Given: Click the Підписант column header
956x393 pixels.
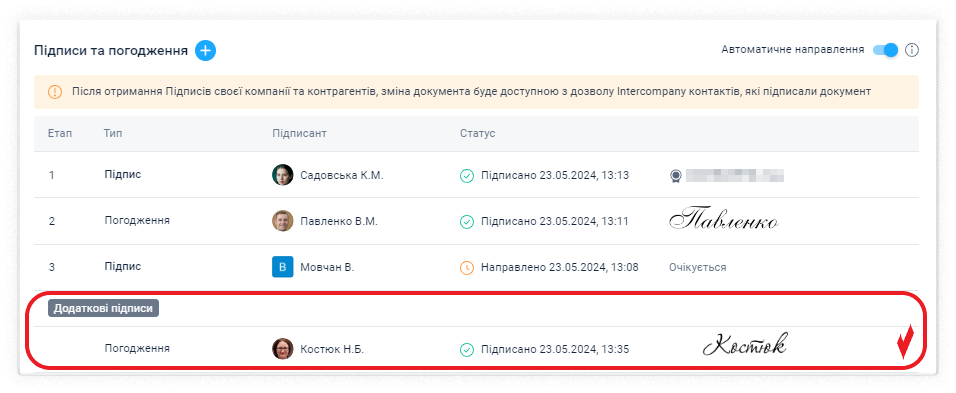Looking at the screenshot, I should 299,133.
